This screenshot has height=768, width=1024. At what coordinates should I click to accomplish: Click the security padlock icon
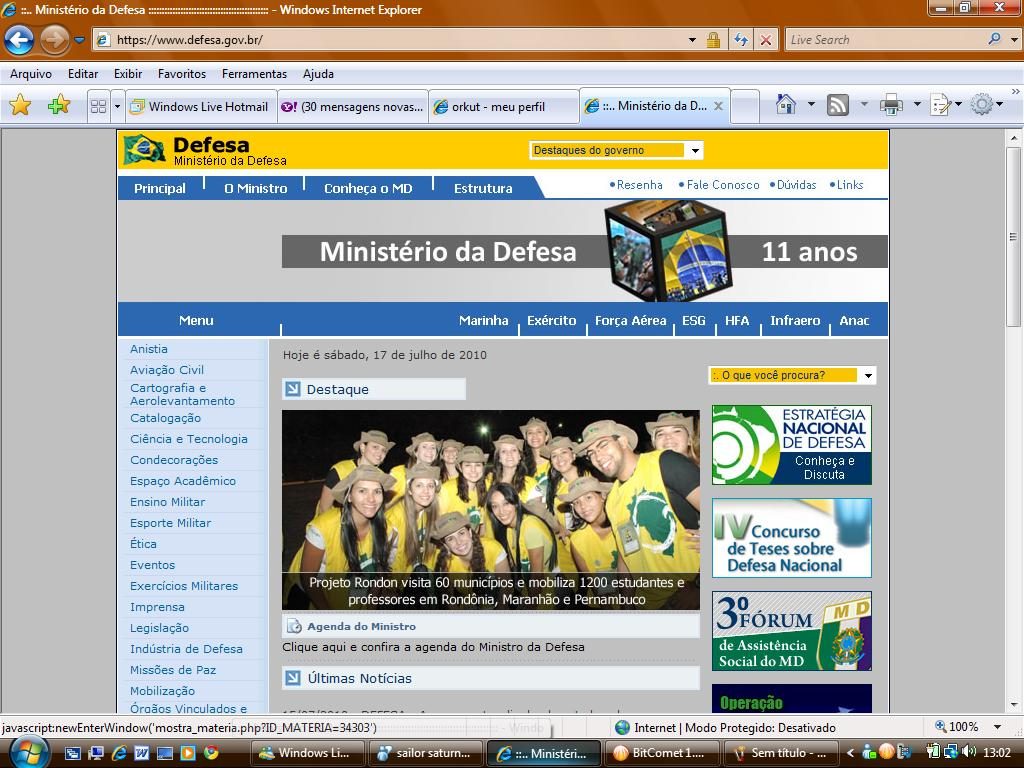click(713, 40)
